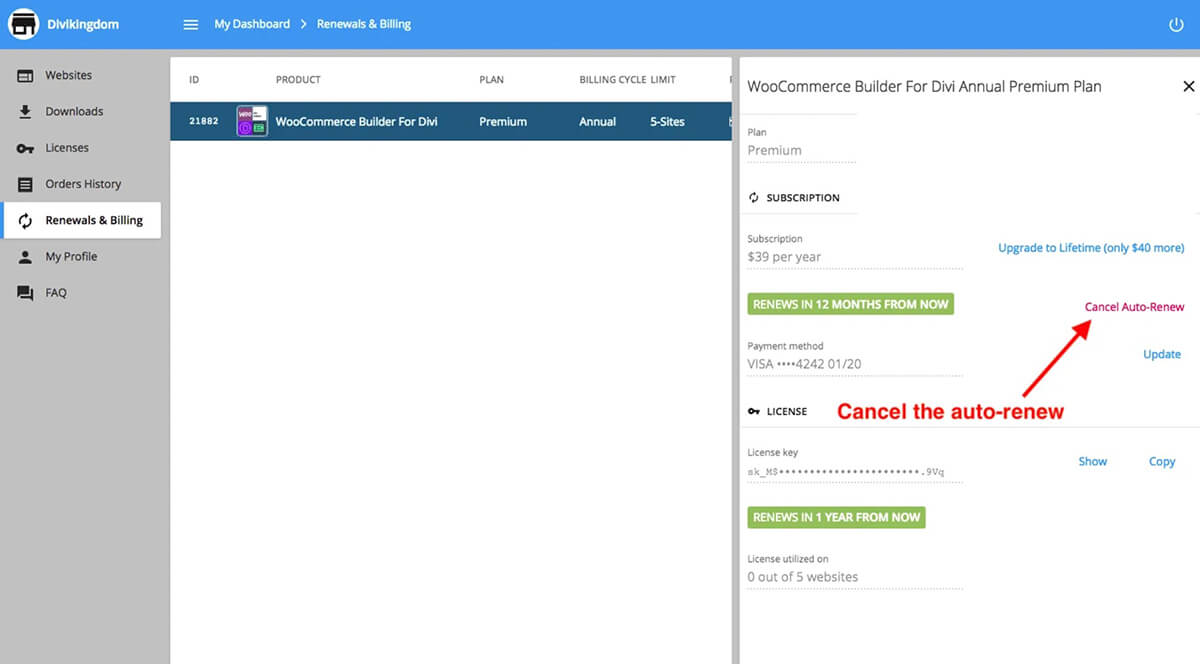Click the $39 per year subscription value
The width and height of the screenshot is (1200, 664).
784,257
